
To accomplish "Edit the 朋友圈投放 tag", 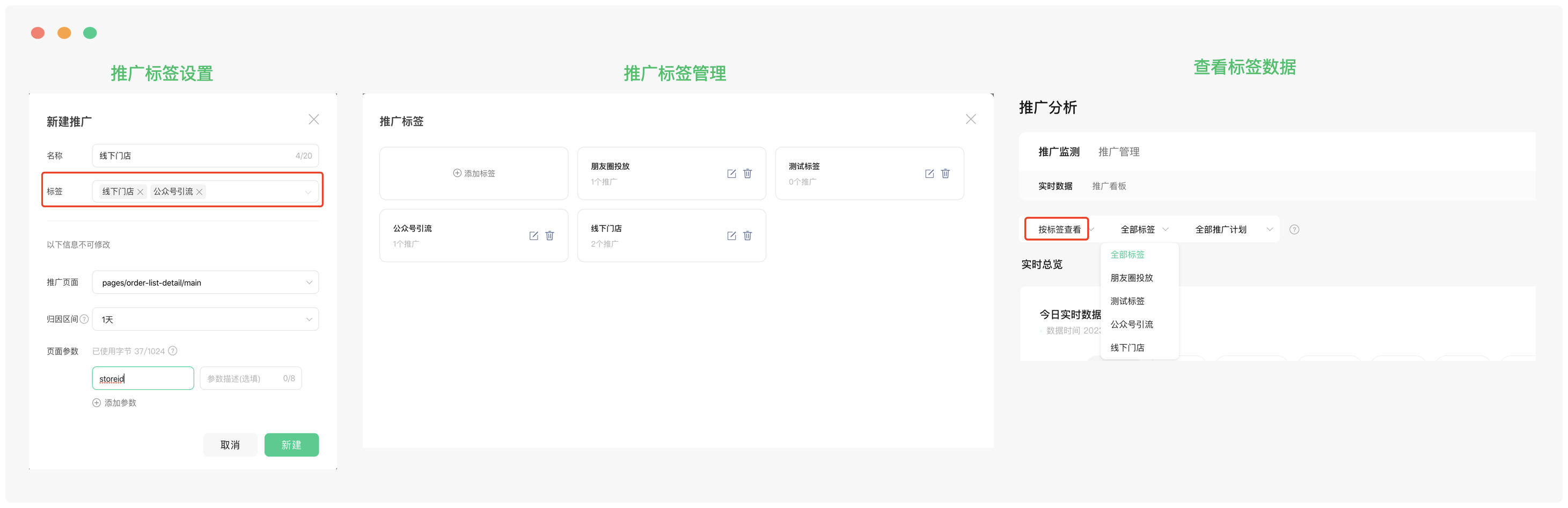I will click(x=731, y=173).
